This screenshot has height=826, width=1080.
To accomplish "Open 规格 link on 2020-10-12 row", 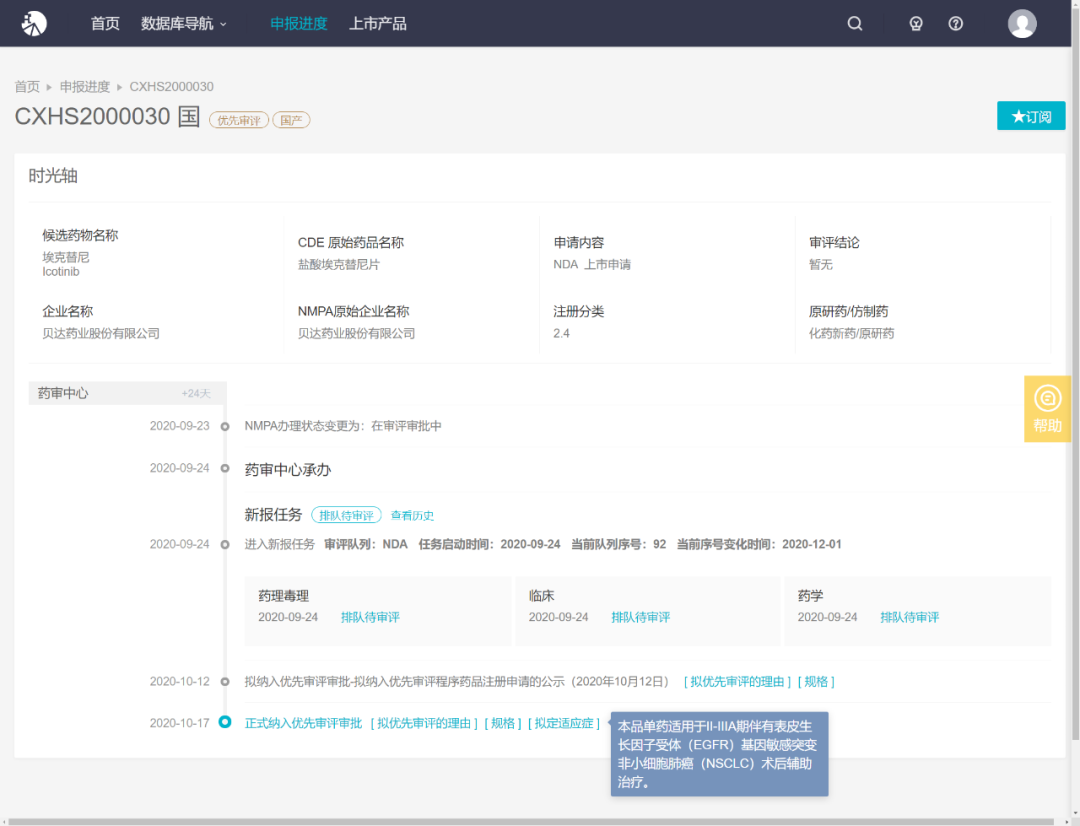I will coord(816,682).
